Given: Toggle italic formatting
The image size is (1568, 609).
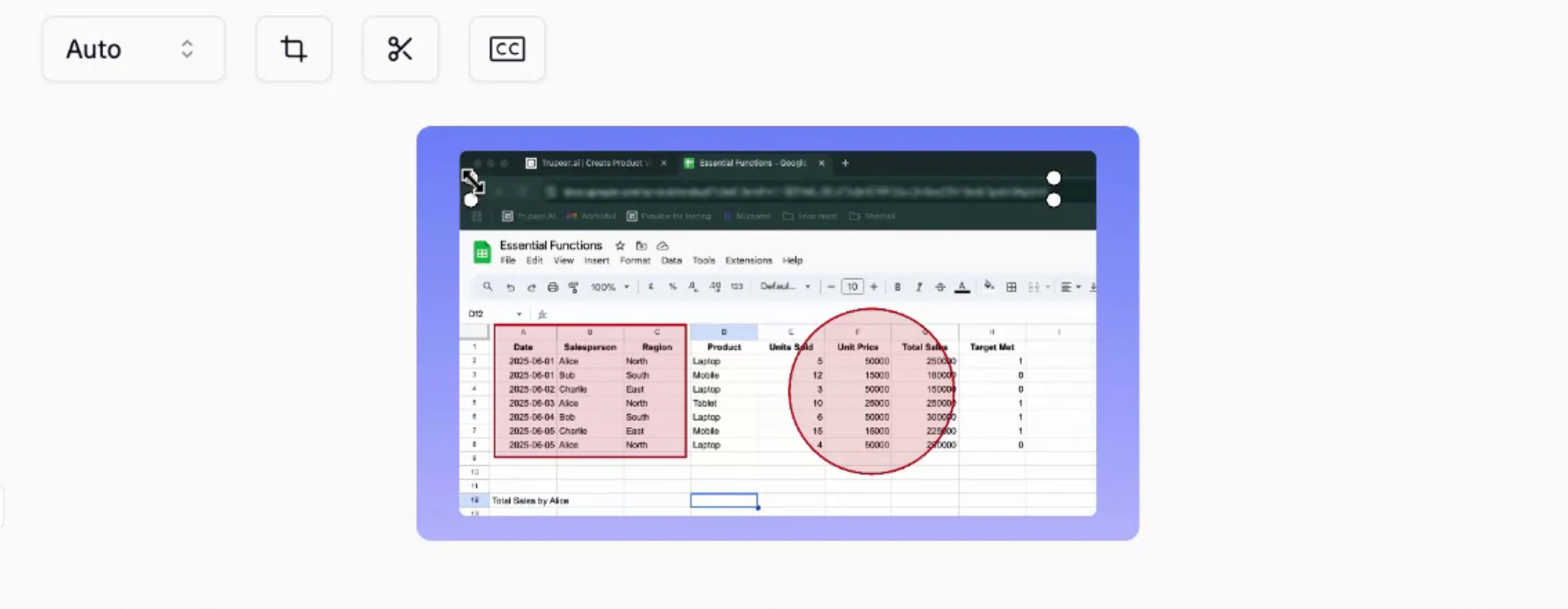Looking at the screenshot, I should 919,287.
